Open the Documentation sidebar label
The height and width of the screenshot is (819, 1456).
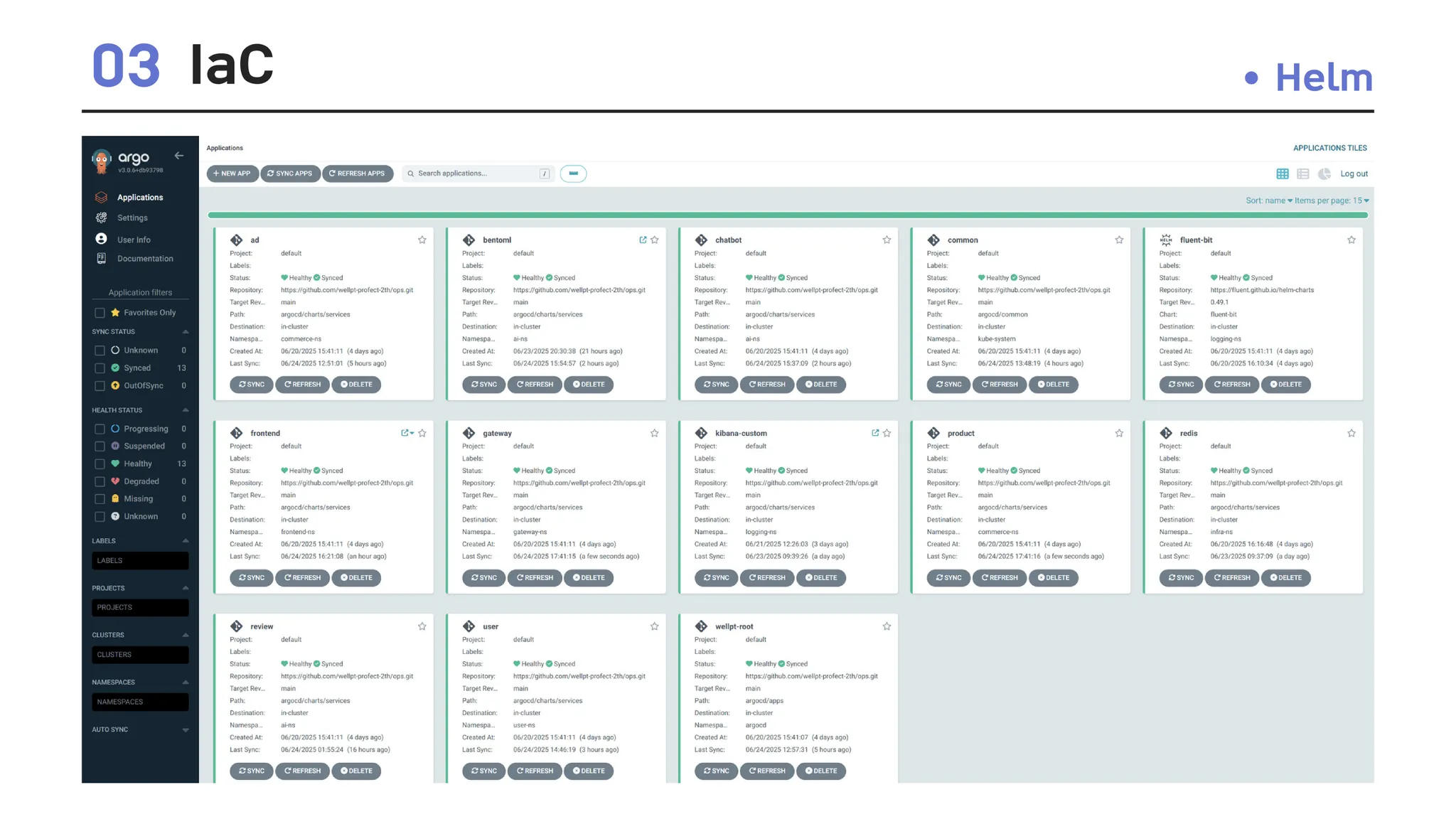145,259
